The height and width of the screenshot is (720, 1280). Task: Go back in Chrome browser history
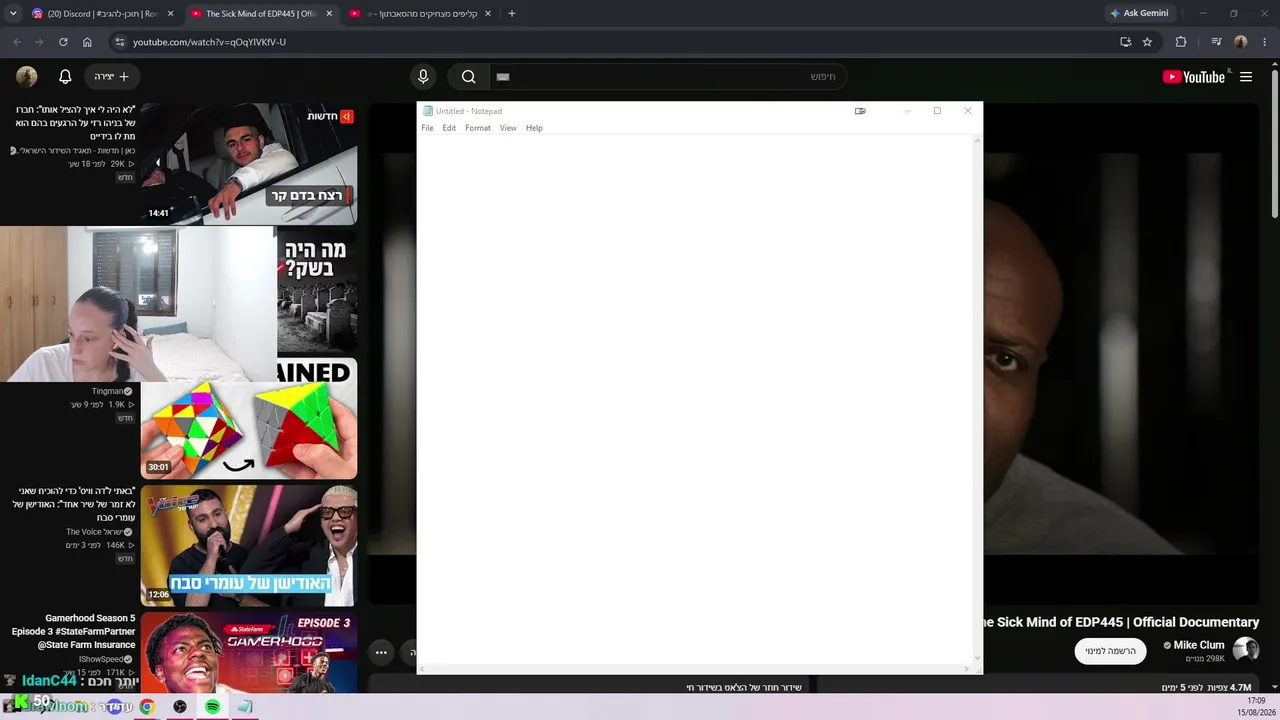coord(17,42)
